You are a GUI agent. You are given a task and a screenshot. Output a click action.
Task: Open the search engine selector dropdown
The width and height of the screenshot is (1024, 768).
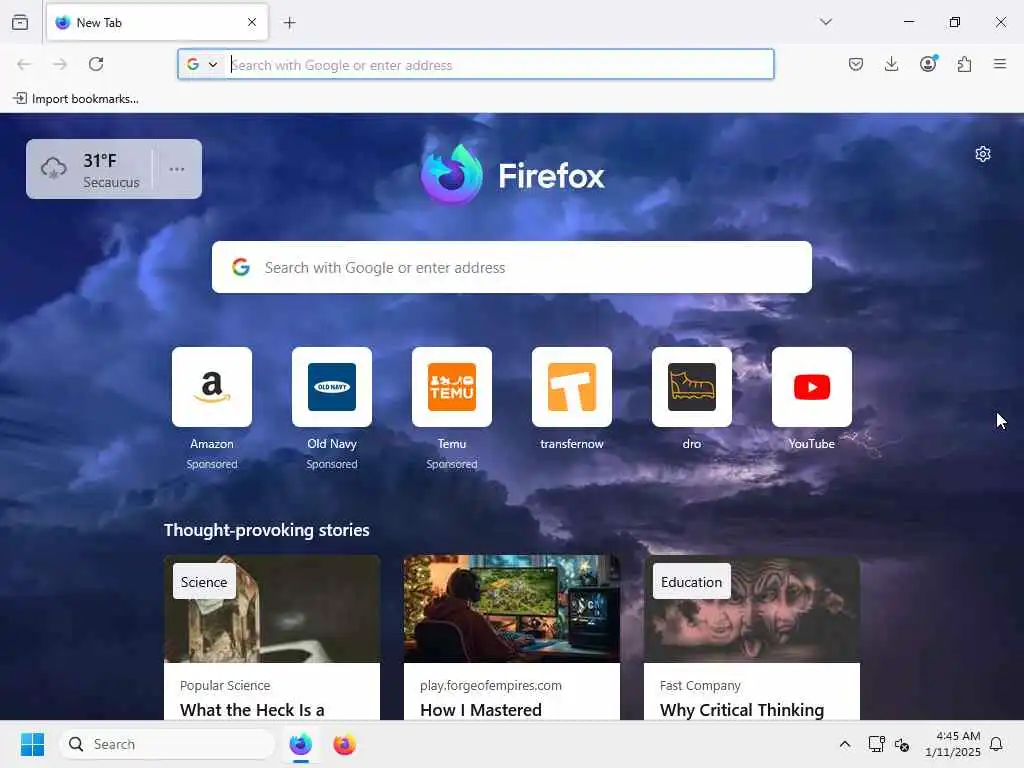[202, 65]
